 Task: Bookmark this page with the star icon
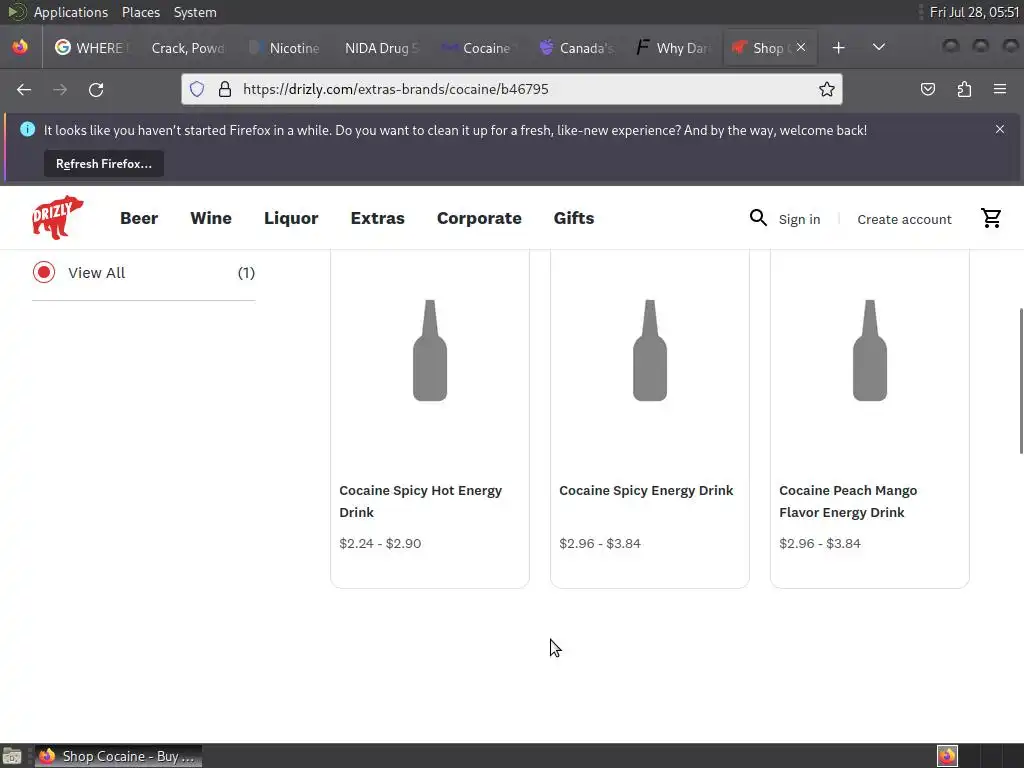826,89
